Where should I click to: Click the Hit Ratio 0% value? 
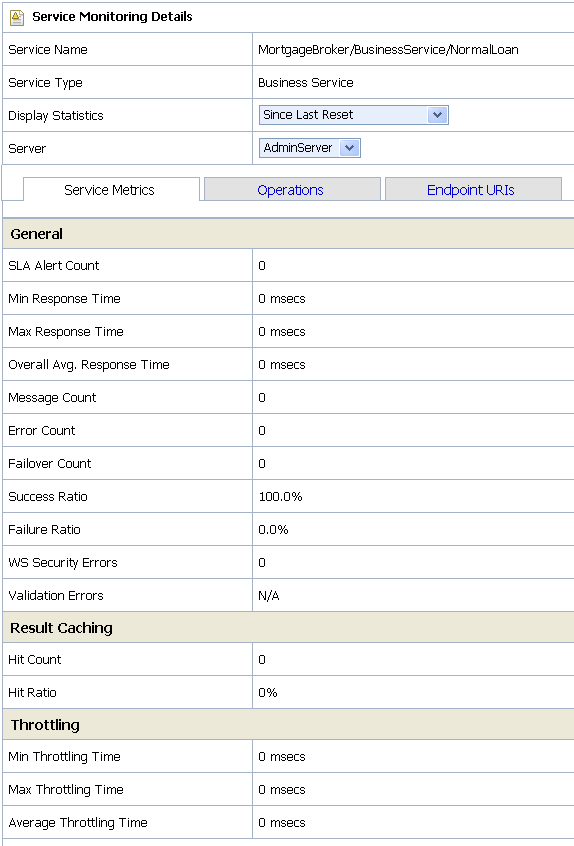[x=268, y=692]
